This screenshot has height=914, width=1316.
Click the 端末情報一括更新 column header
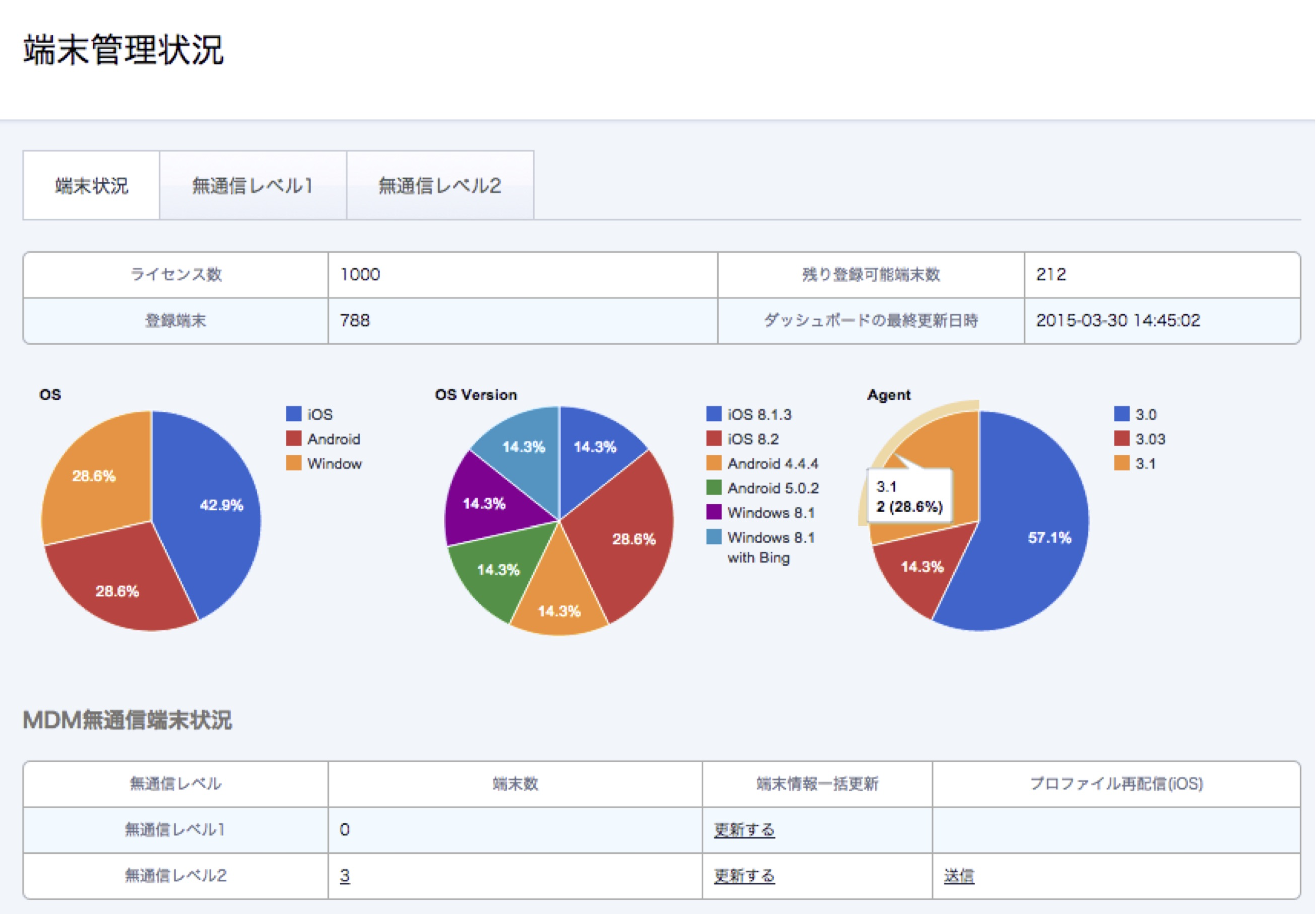(817, 784)
